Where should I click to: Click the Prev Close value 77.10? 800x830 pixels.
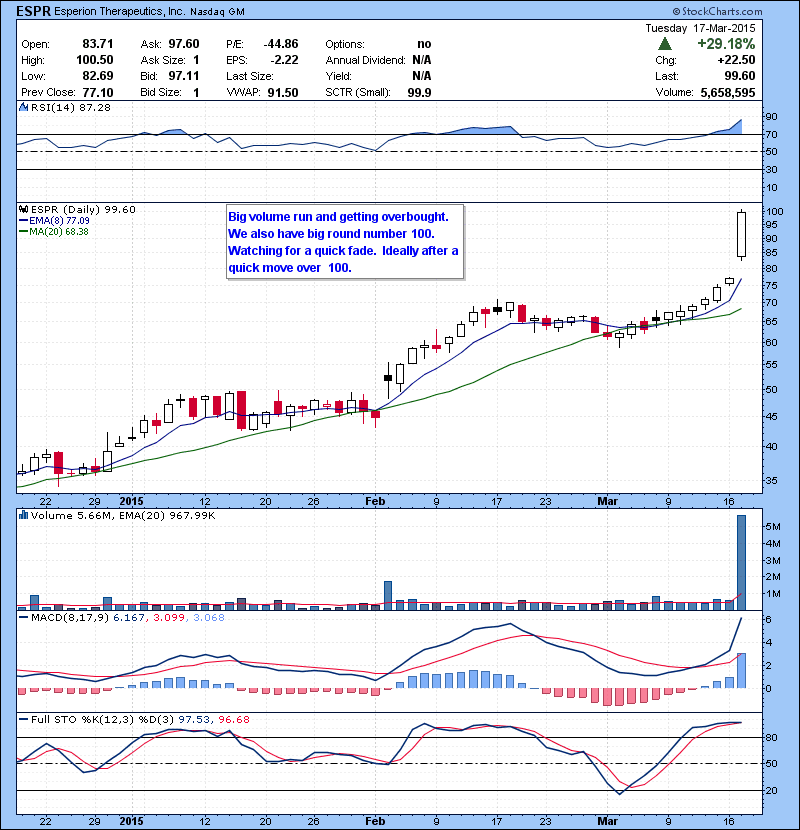tap(98, 93)
